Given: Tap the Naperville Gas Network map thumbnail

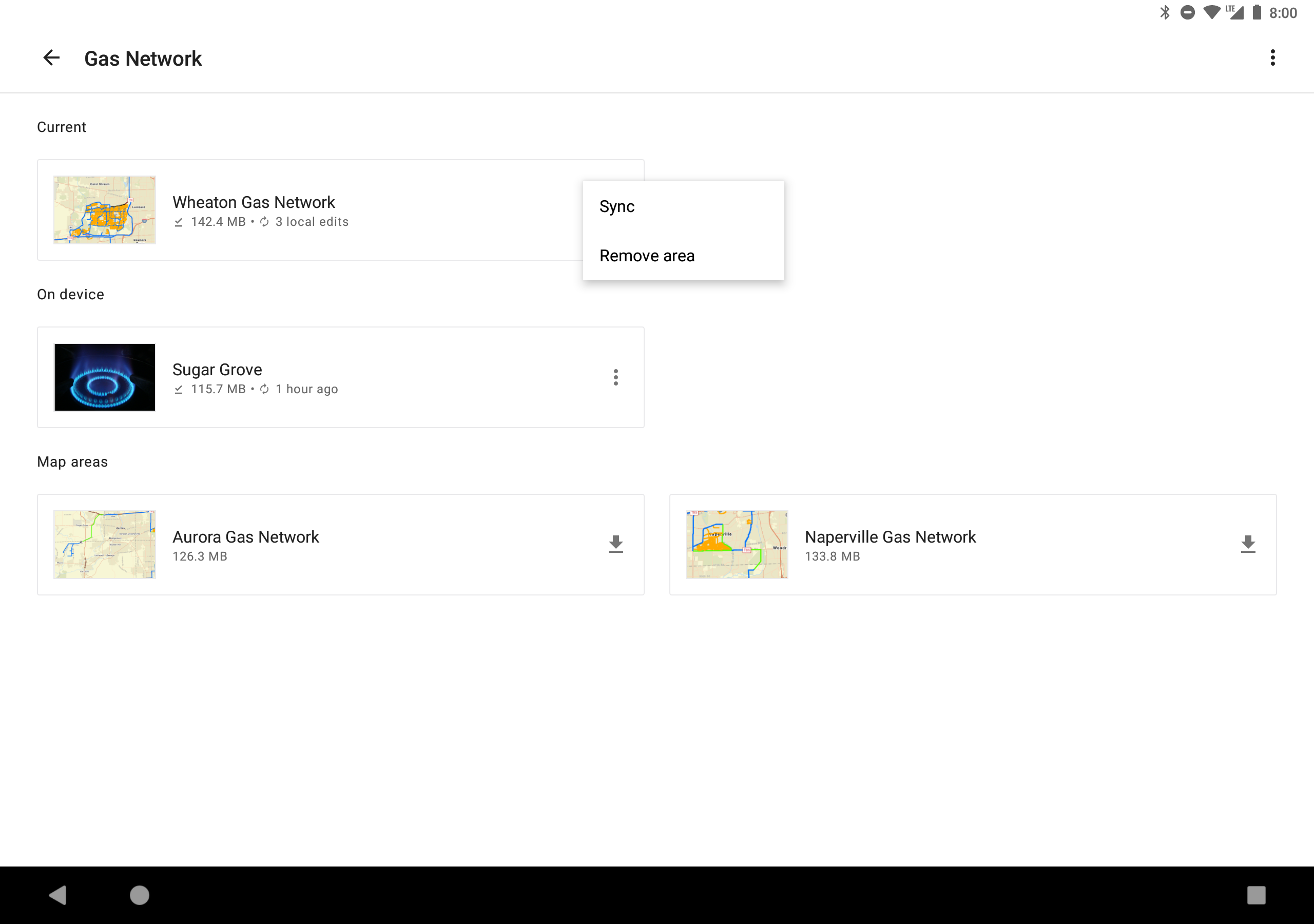Looking at the screenshot, I should [737, 545].
